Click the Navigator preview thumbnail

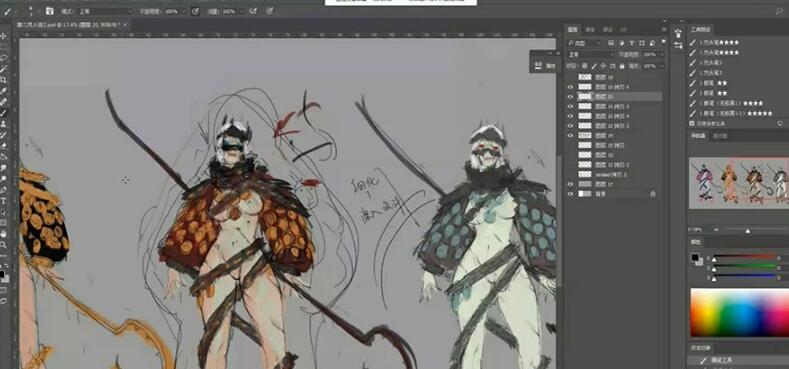click(x=739, y=183)
